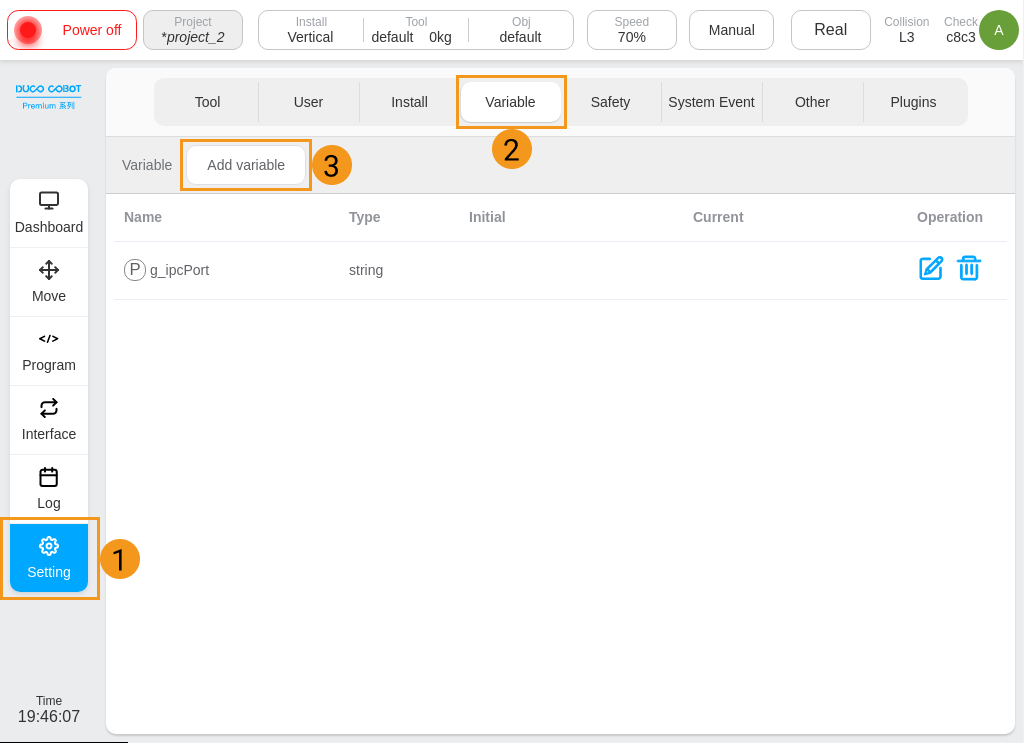
Task: Open the Log page
Action: 49,489
